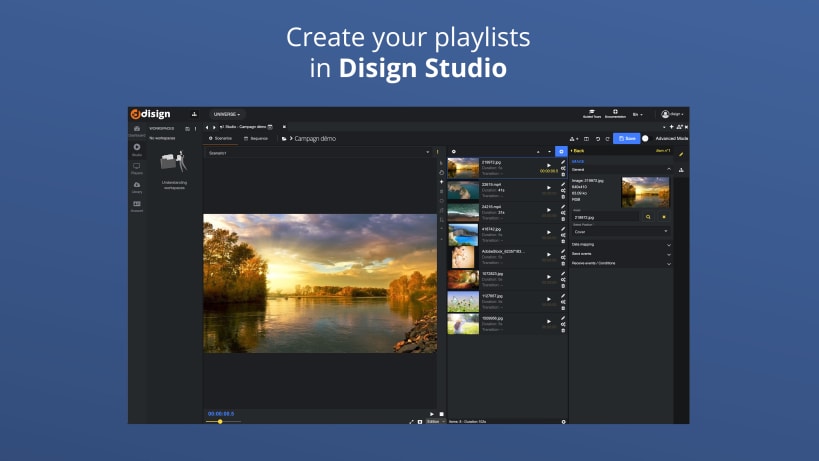Image resolution: width=819 pixels, height=461 pixels.
Task: Play the 1127667.jpg item
Action: point(548,299)
